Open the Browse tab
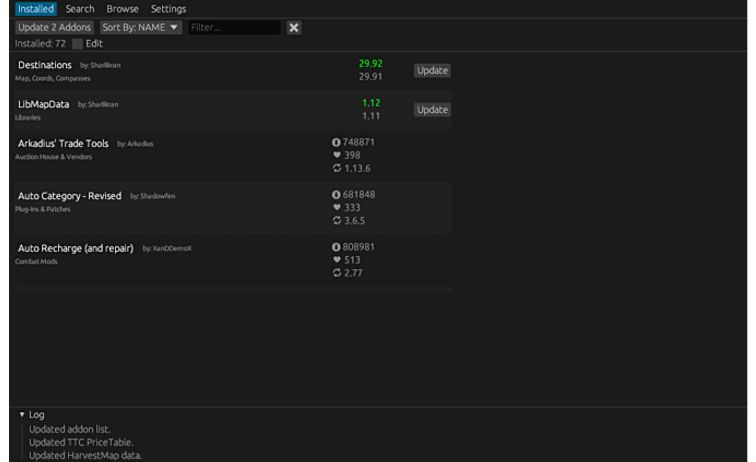Image resolution: width=756 pixels, height=462 pixels. pos(123,9)
